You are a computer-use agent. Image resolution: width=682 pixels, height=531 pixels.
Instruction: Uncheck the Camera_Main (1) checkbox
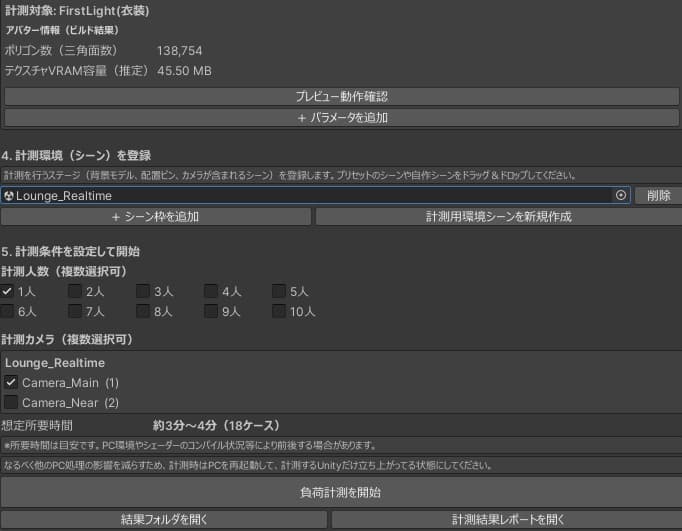point(11,382)
